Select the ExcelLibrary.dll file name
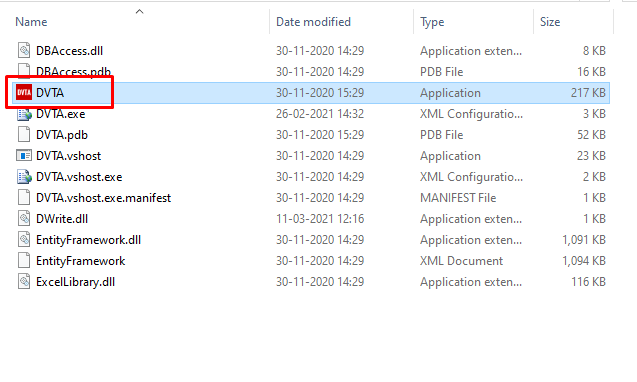637x382 pixels. pos(76,282)
